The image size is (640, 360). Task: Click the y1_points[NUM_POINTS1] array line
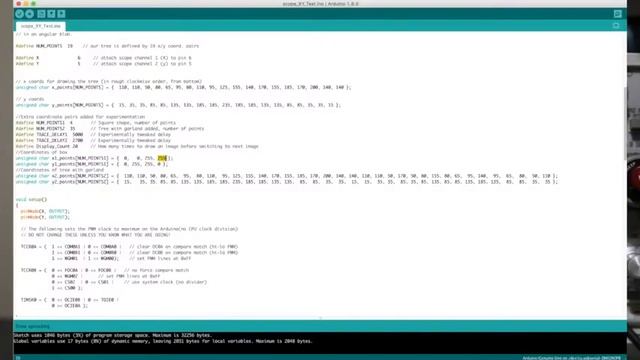coord(92,164)
